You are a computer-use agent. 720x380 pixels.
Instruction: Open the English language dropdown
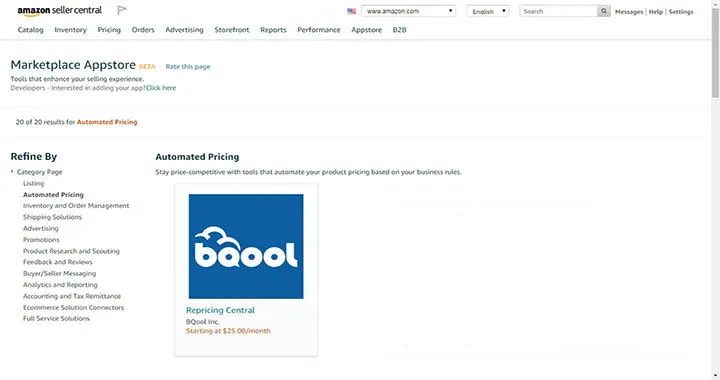488,11
